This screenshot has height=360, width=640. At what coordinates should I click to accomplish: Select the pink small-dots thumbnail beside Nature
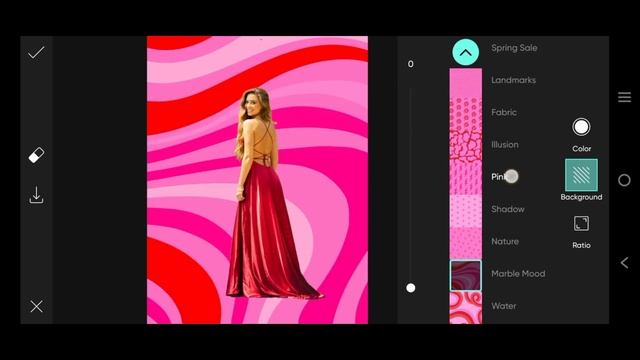pos(465,243)
